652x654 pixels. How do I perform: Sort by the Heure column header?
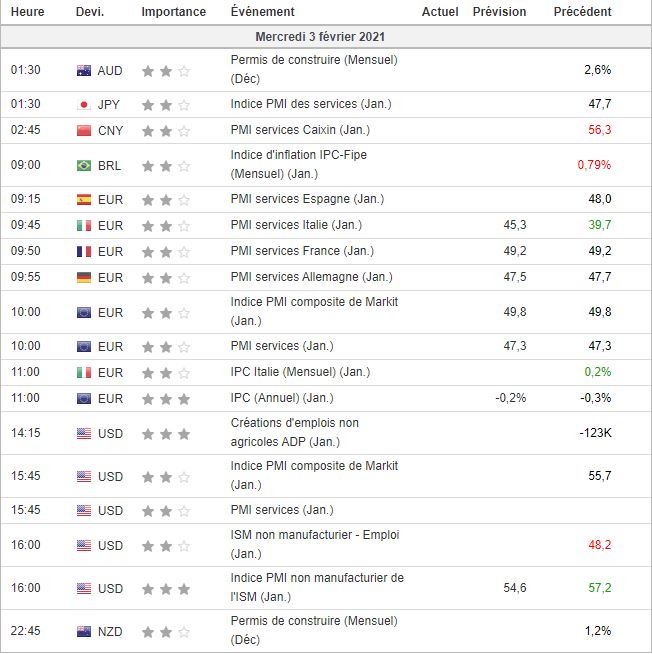[x=27, y=12]
